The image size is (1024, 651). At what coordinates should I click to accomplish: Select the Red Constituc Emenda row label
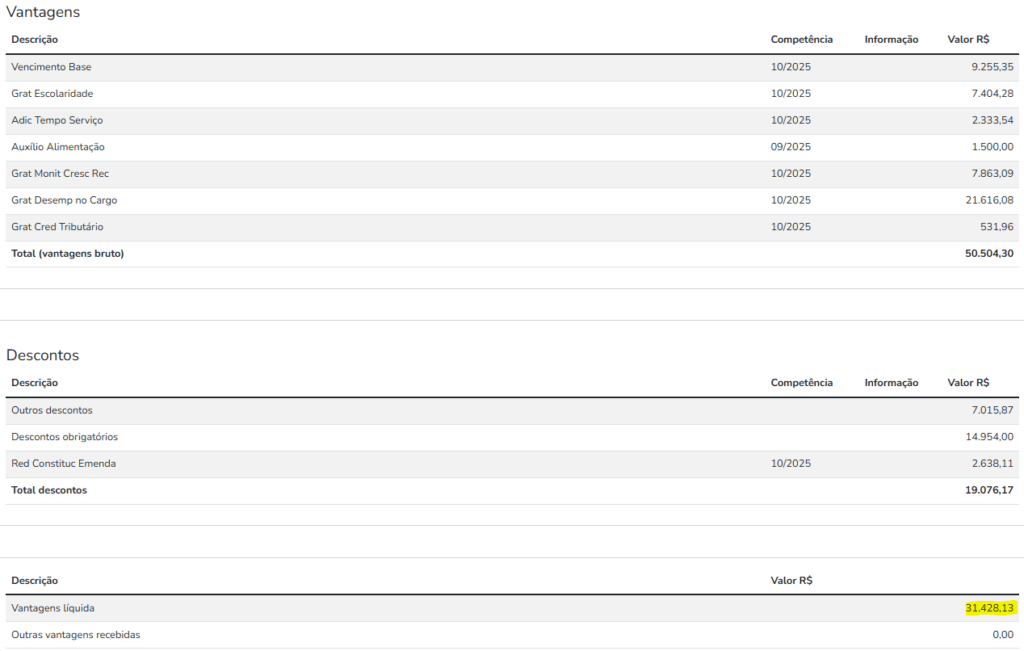click(x=63, y=464)
